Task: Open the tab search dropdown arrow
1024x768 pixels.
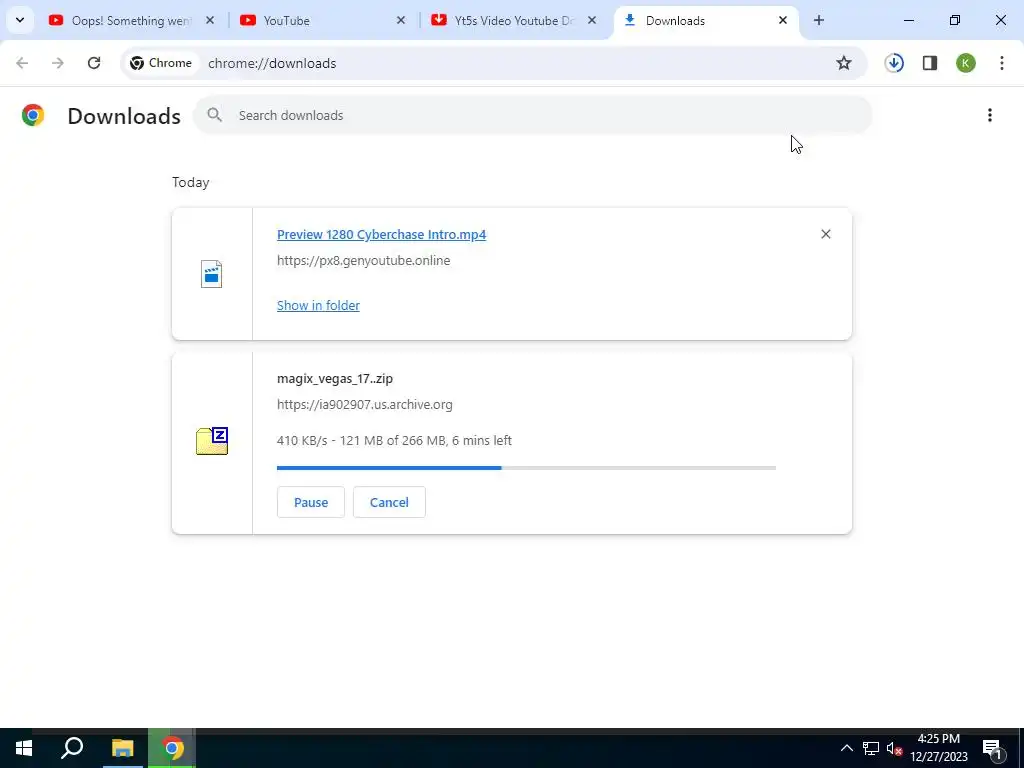Action: click(20, 20)
